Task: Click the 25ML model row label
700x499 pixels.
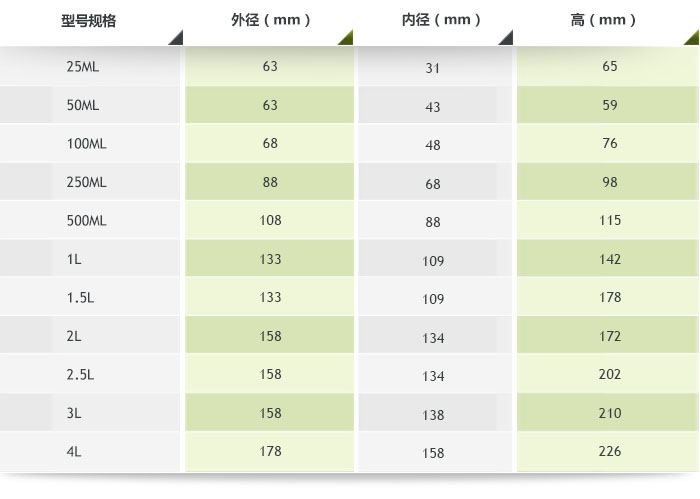Action: (x=81, y=67)
